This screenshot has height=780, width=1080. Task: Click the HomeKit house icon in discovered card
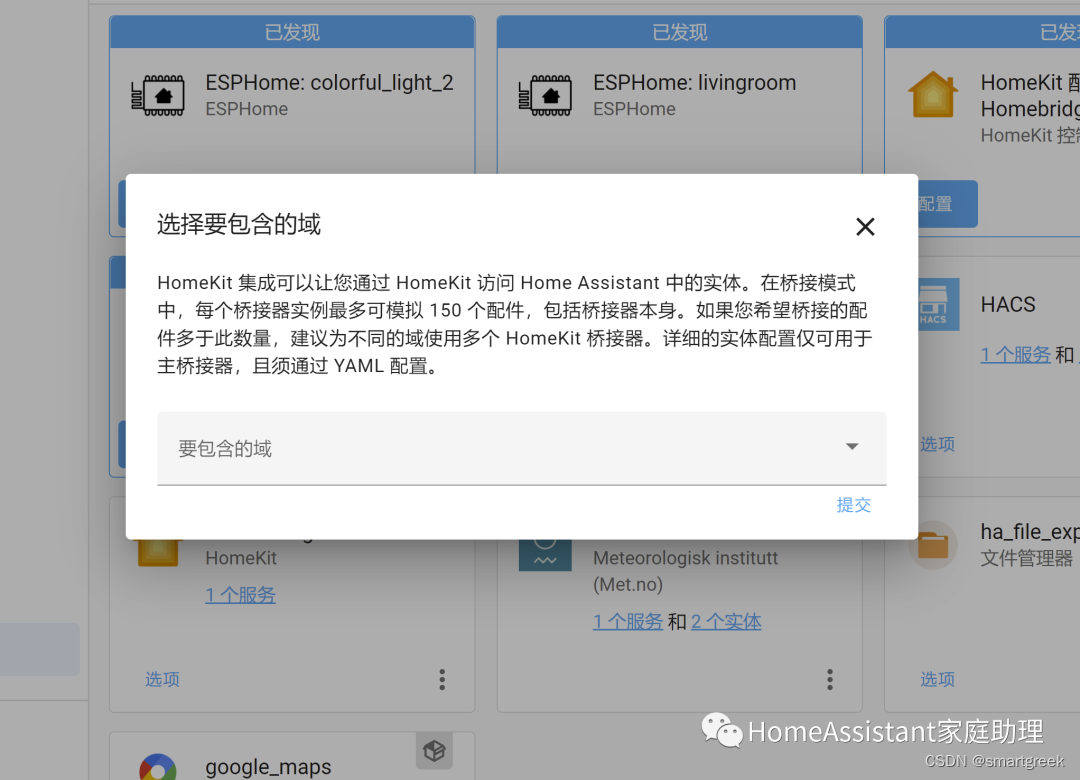tap(933, 94)
